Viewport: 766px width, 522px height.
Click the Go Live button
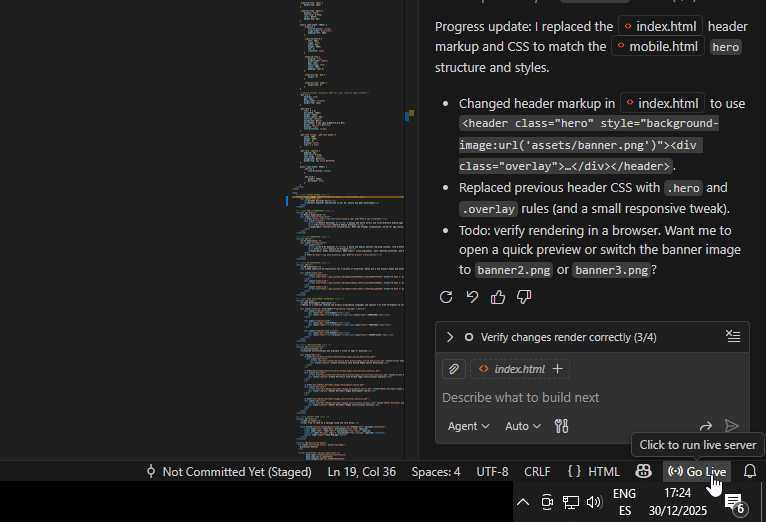point(697,471)
